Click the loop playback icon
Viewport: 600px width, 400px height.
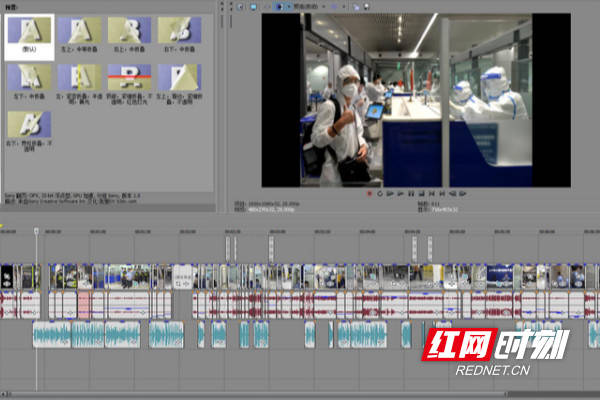pos(380,194)
